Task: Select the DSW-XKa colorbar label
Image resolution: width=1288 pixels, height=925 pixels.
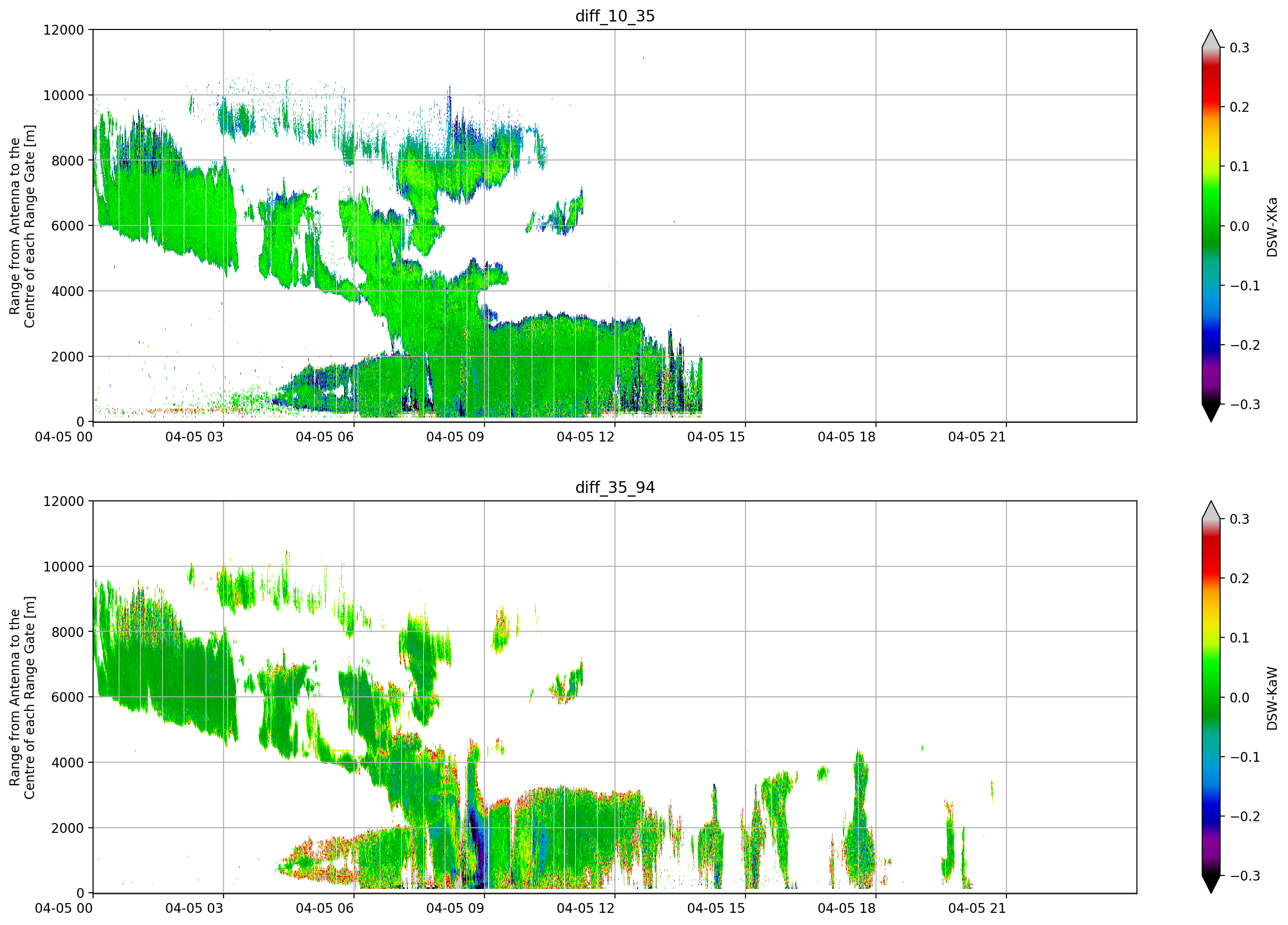Action: [1272, 227]
